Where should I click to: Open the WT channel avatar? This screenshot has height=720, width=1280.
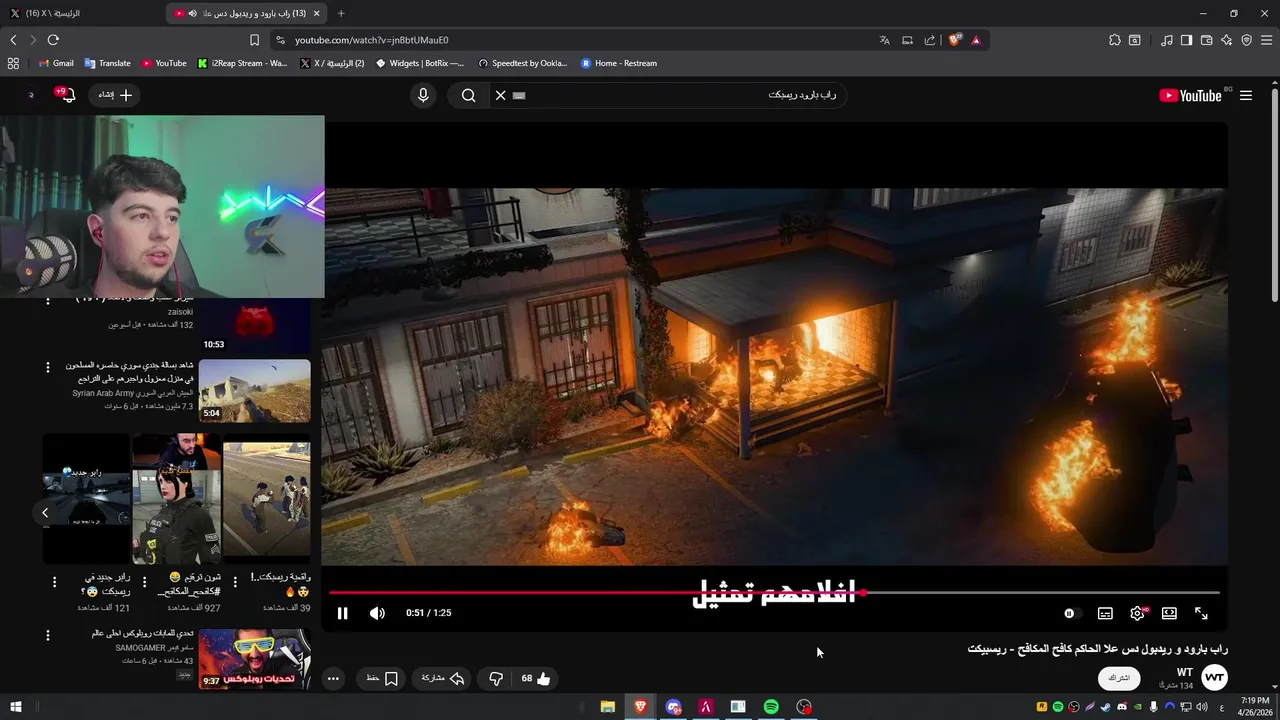[1214, 678]
